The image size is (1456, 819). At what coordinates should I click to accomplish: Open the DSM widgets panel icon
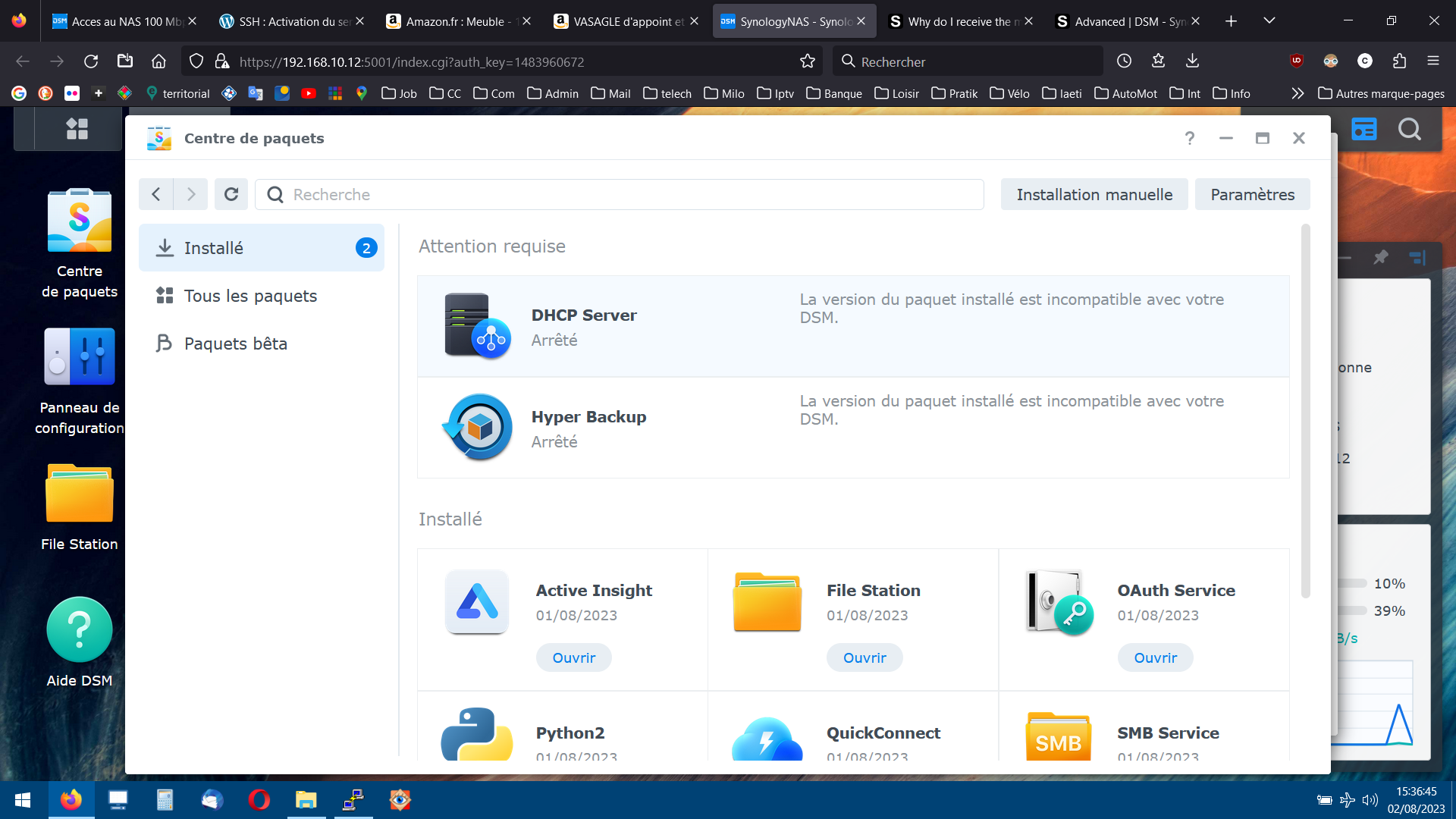[x=1363, y=130]
